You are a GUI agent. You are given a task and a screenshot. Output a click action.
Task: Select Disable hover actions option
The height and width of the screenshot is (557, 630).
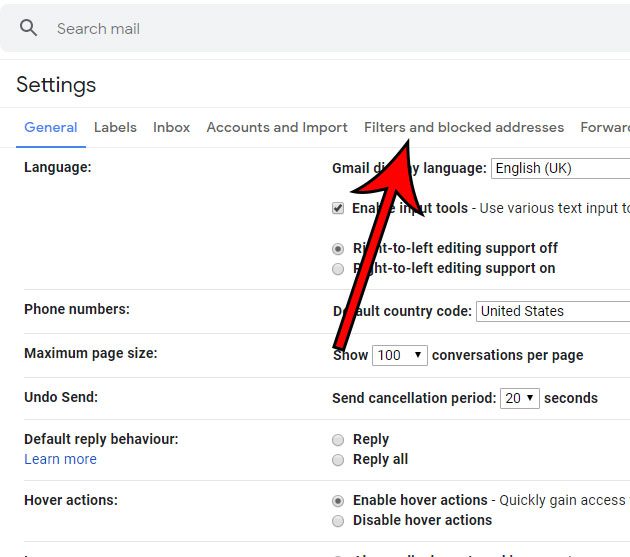click(338, 520)
